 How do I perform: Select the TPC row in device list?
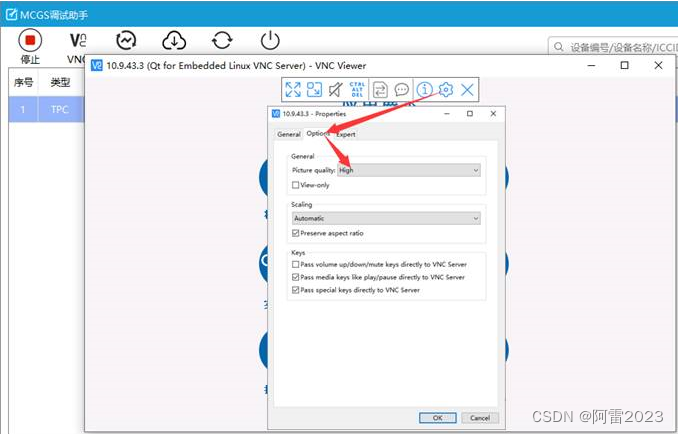pyautogui.click(x=46, y=109)
